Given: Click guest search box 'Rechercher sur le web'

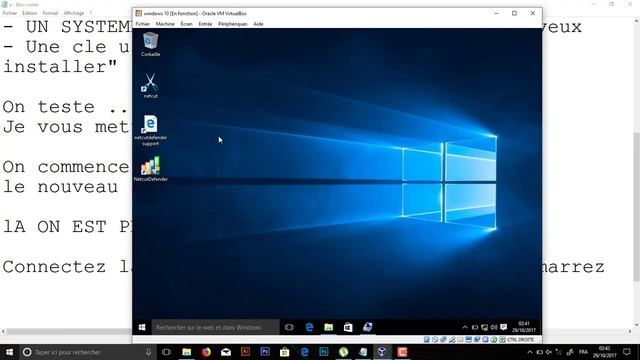Looking at the screenshot, I should coord(216,327).
